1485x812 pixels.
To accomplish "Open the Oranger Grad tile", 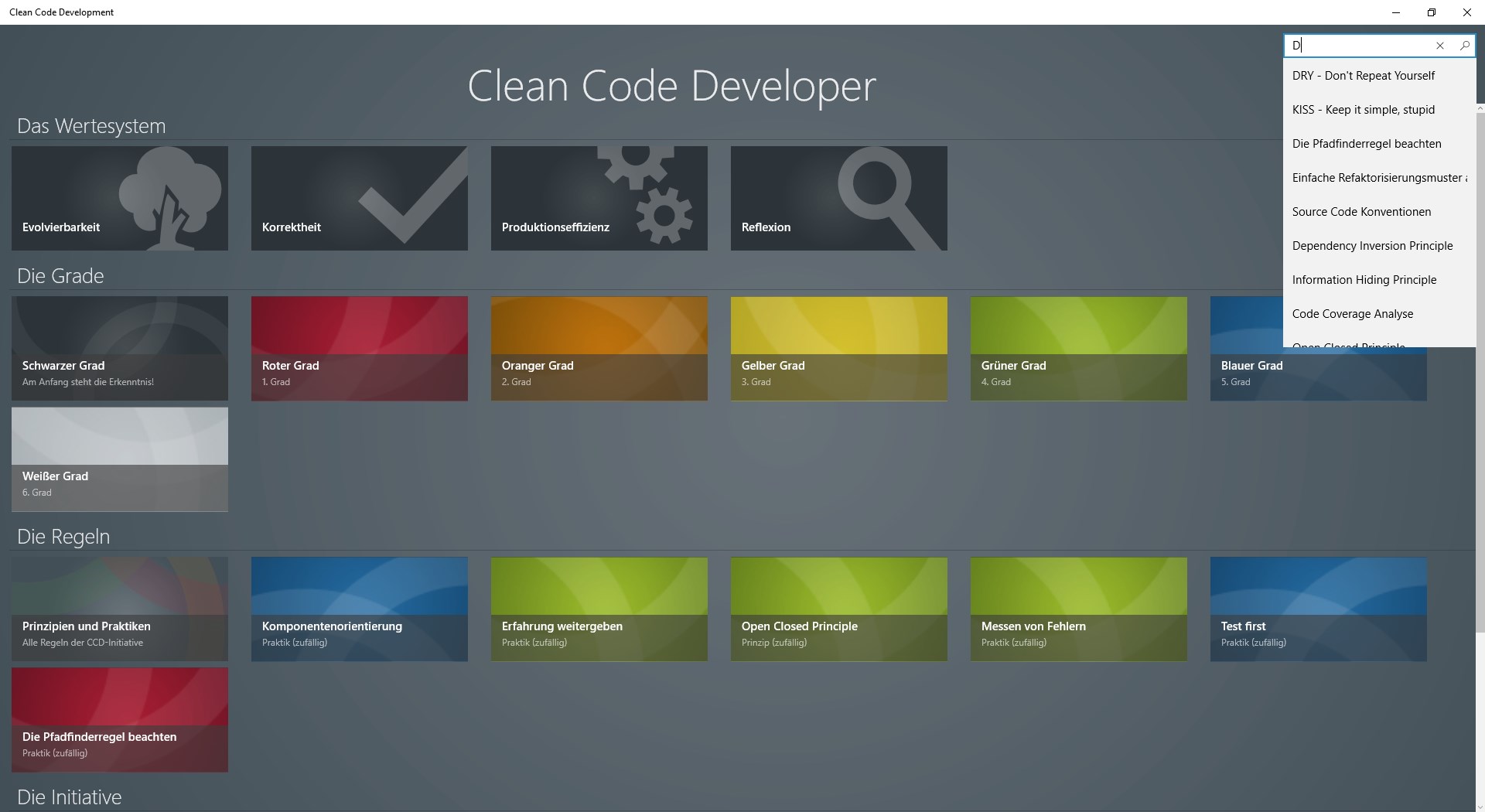I will coord(599,349).
